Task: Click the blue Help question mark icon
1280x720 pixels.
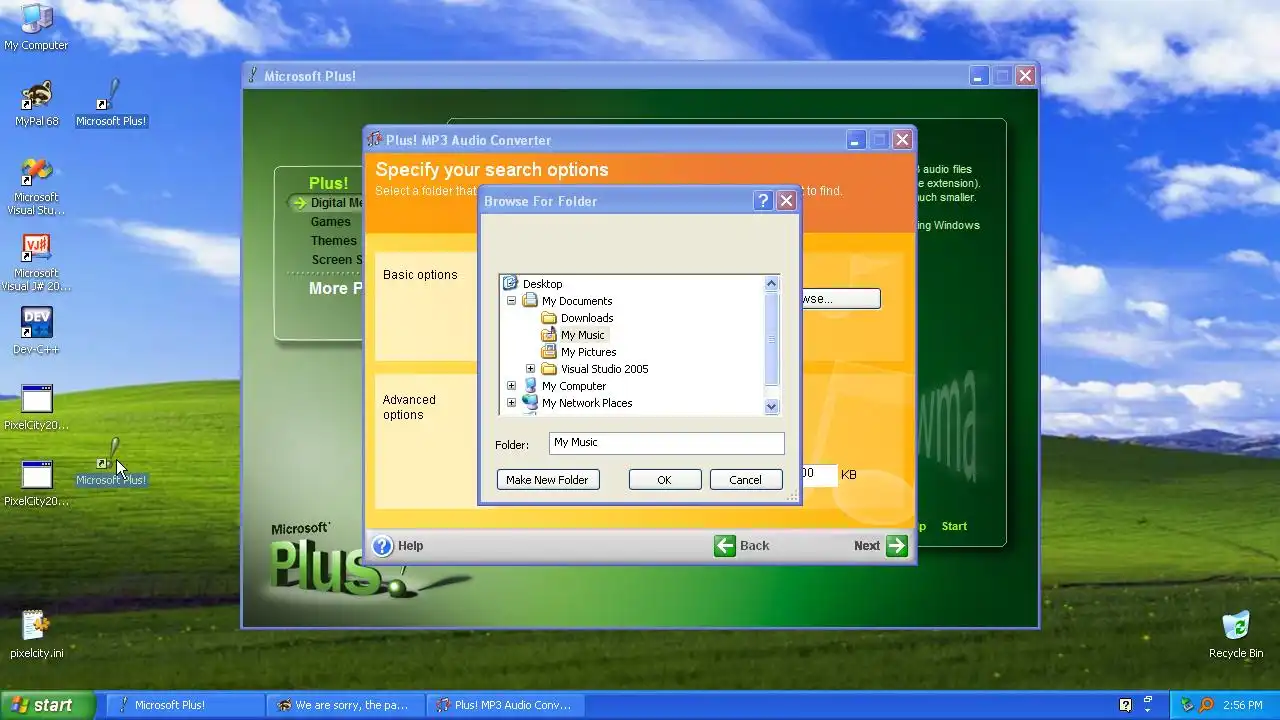Action: (x=383, y=546)
